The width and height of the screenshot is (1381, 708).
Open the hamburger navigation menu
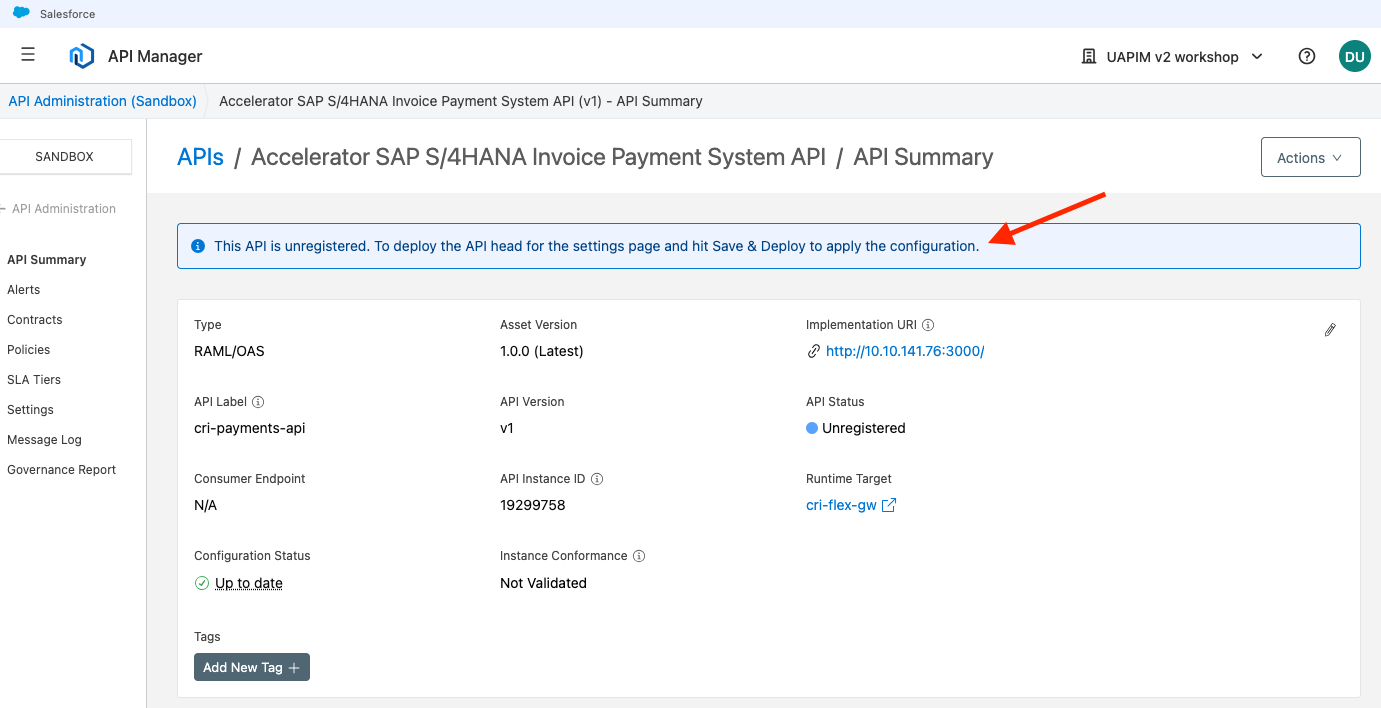28,56
